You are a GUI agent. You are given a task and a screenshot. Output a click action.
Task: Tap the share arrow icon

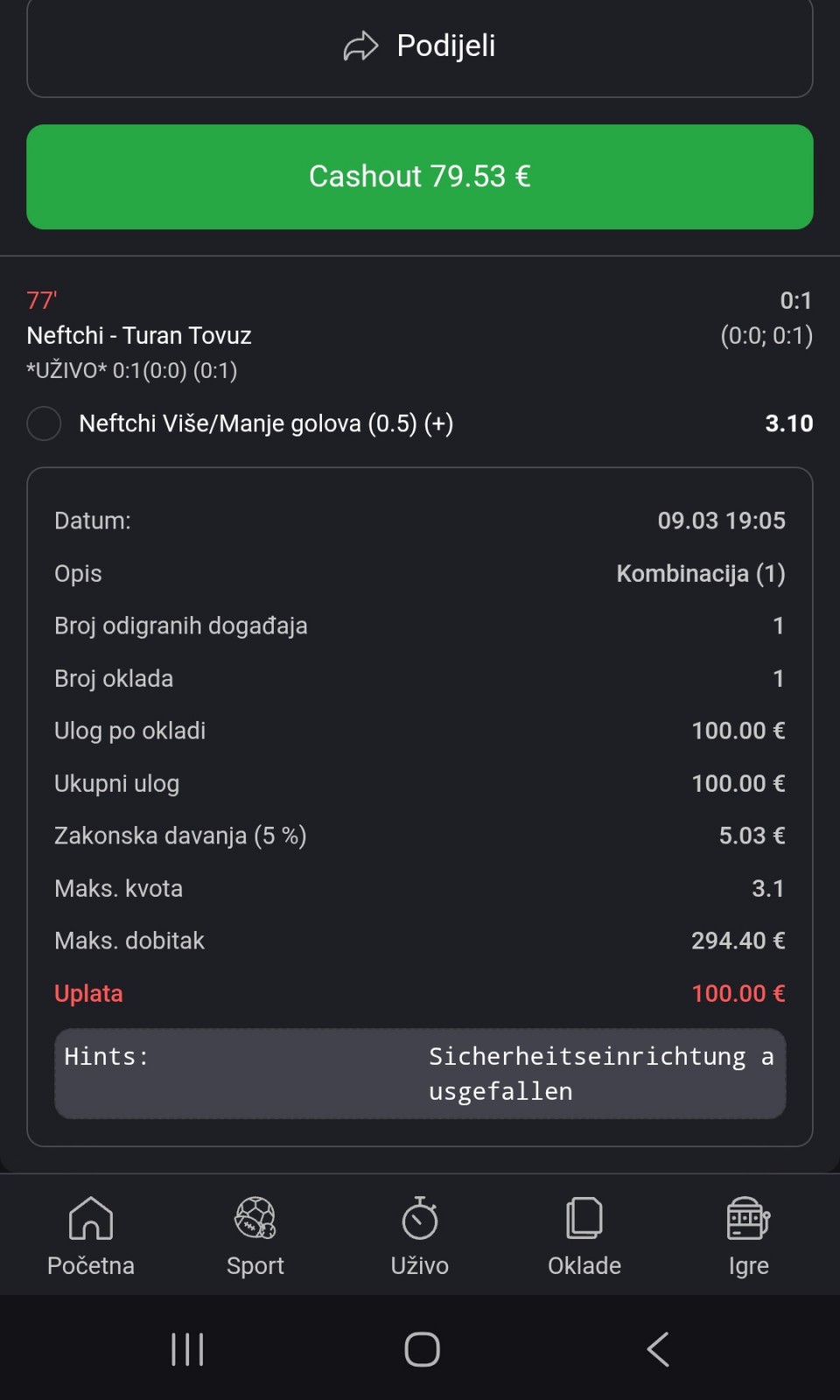pyautogui.click(x=360, y=46)
